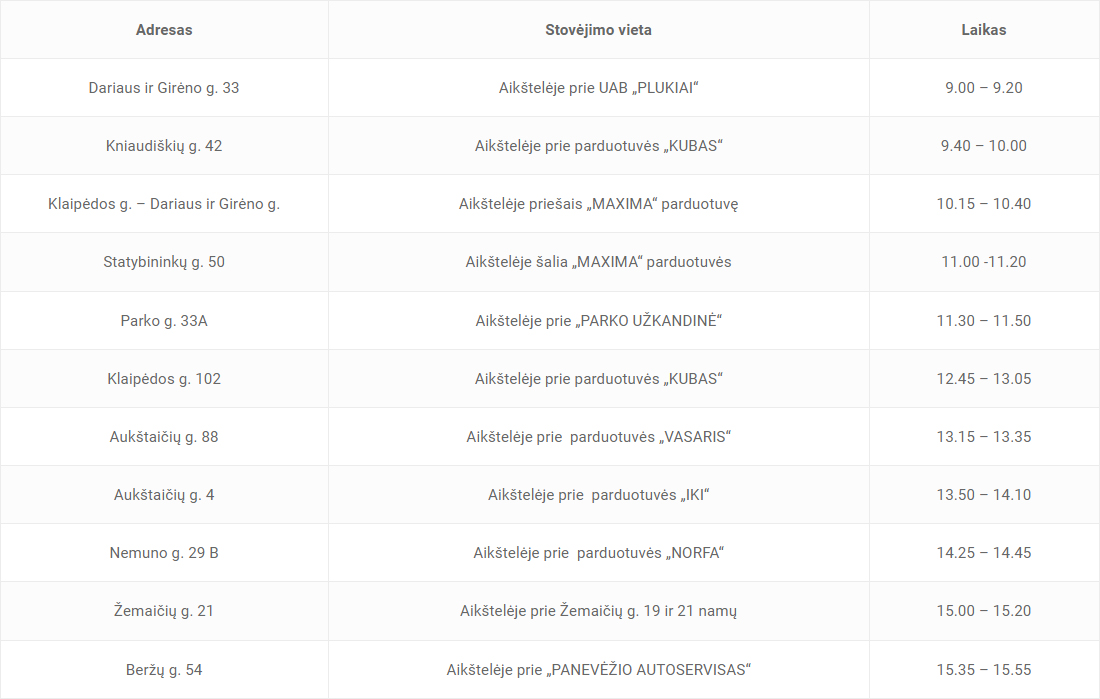Click the „PANEVĖŽIO AUTOSERVISAS“ location cell
The image size is (1100, 699).
pyautogui.click(x=598, y=670)
